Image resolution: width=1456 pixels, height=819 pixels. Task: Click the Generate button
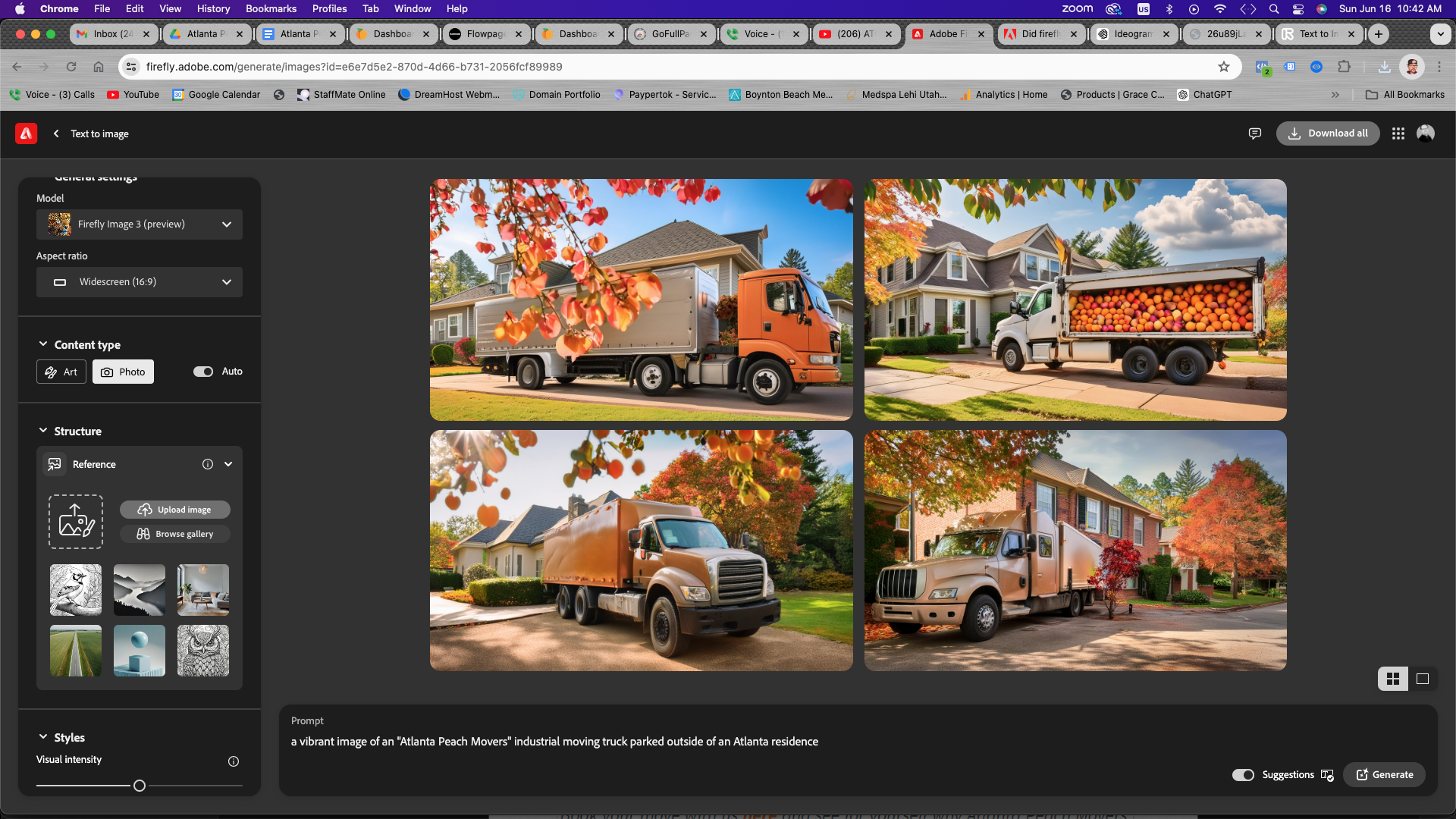(x=1384, y=774)
